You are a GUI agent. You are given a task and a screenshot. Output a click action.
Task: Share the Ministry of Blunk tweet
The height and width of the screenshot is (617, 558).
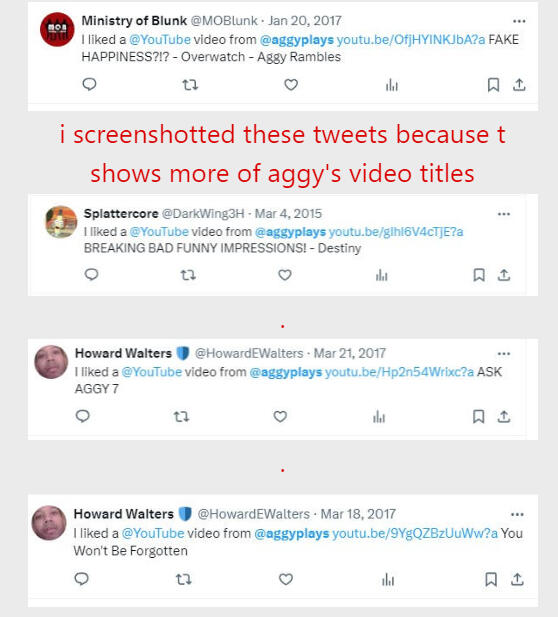(x=519, y=85)
